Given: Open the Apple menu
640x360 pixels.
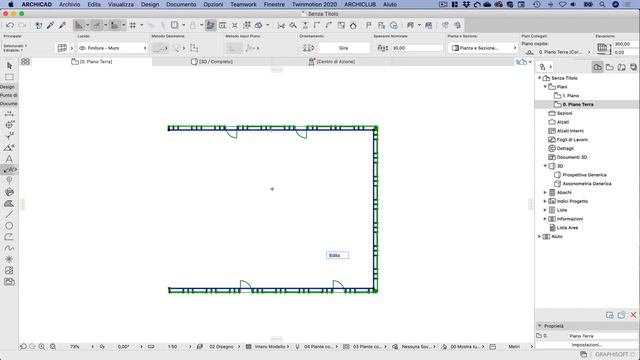Looking at the screenshot, I should point(11,4).
